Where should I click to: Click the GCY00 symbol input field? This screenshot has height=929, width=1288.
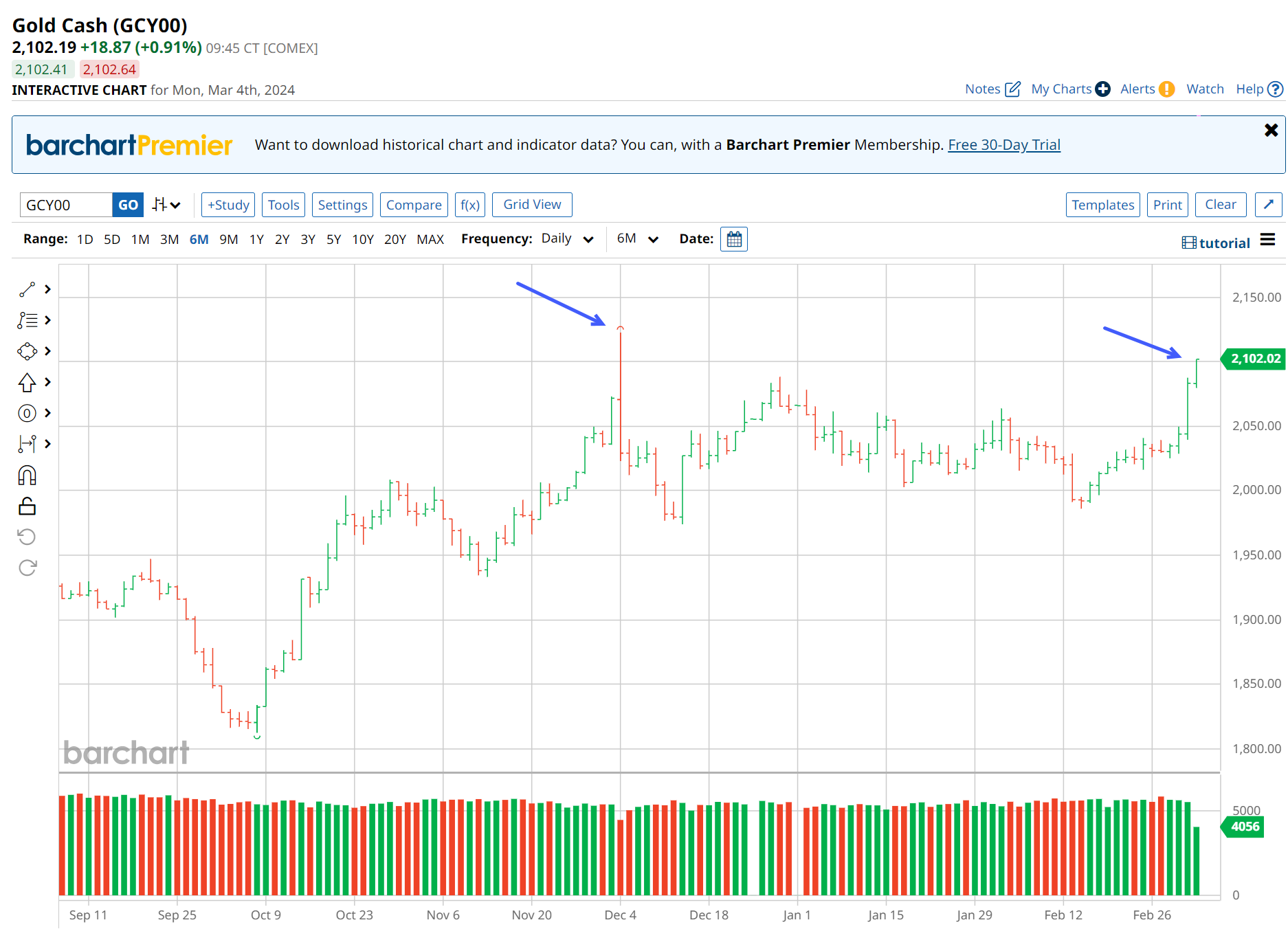tap(66, 205)
